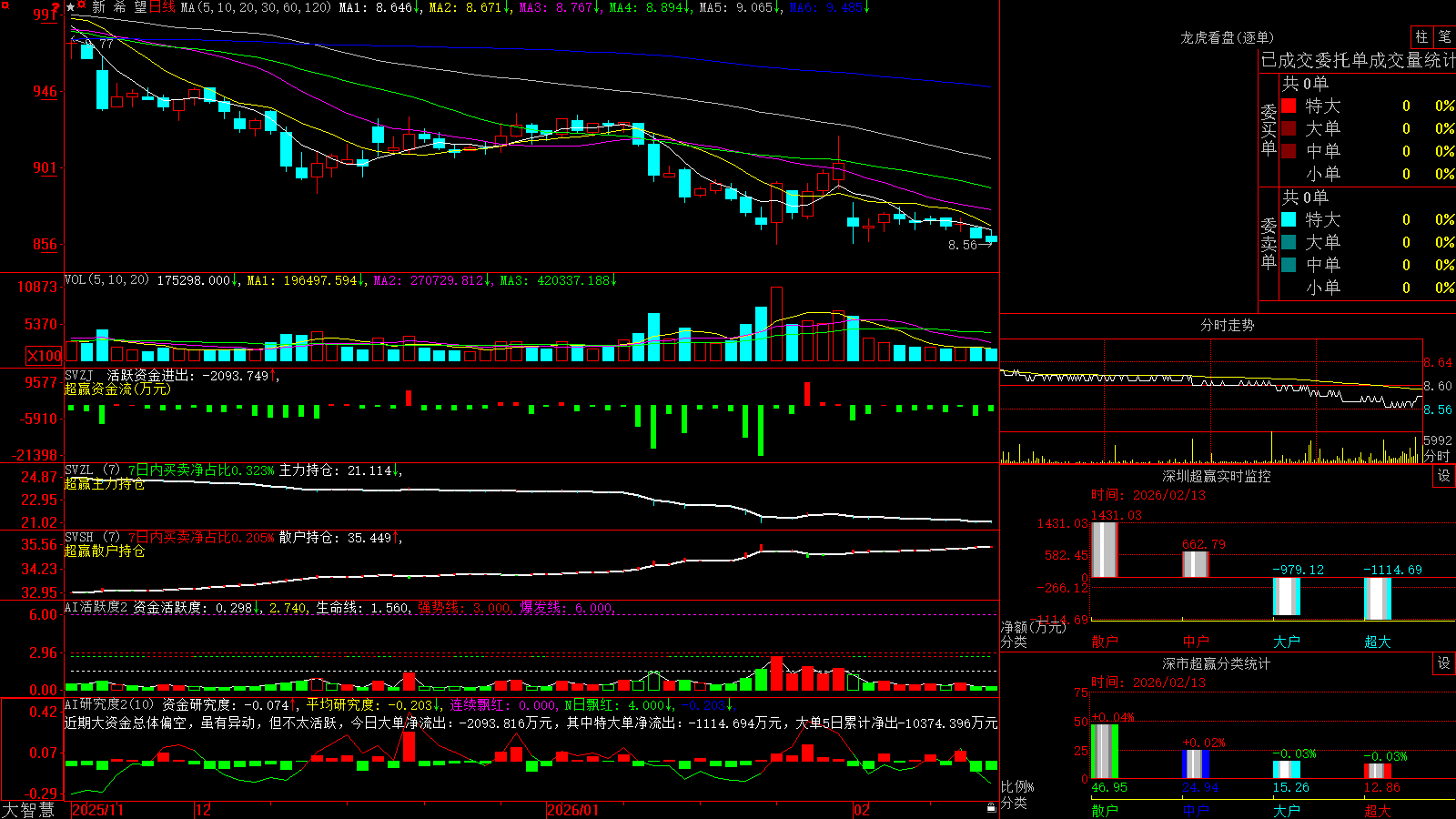Click the X100 volume multiplier box
This screenshot has height=819, width=1456.
[44, 356]
